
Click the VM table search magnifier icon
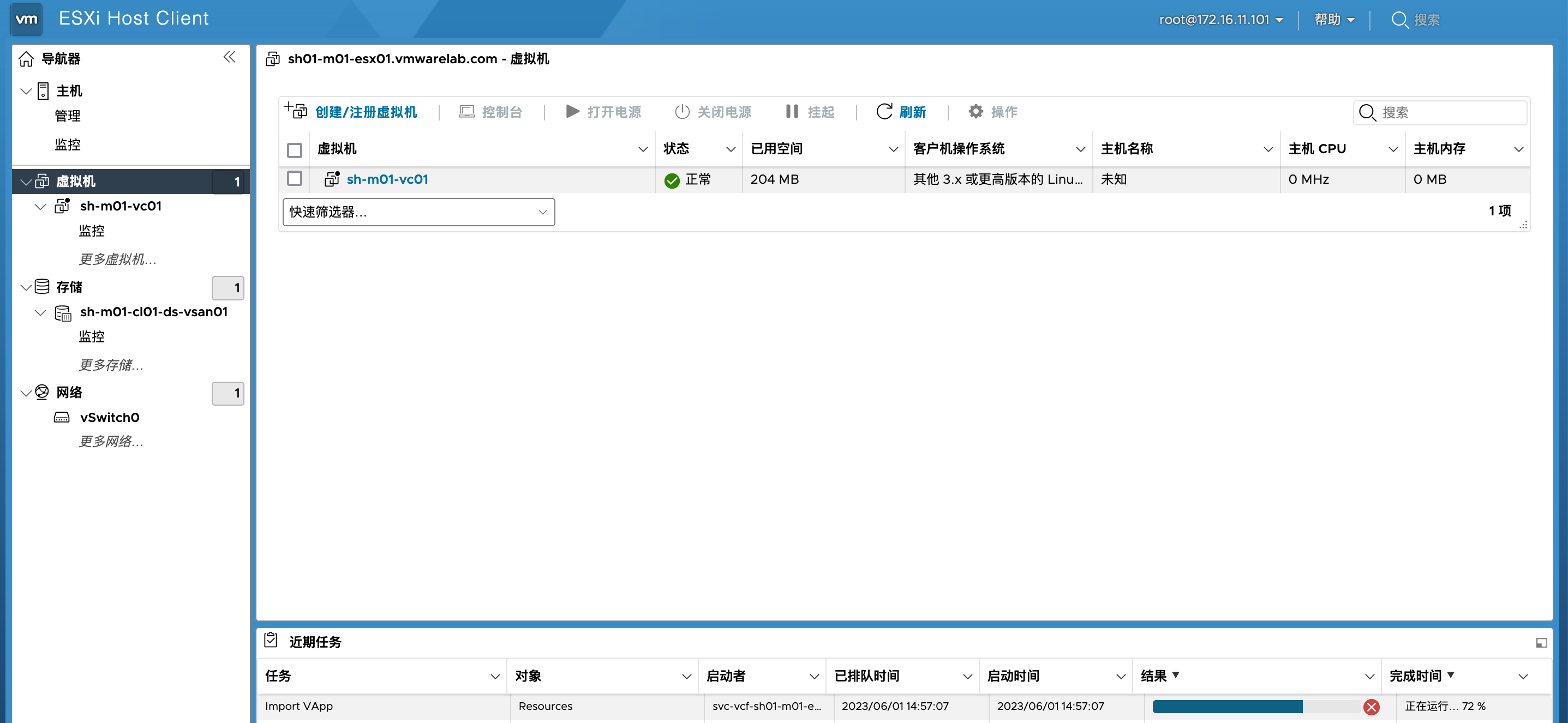pos(1367,112)
